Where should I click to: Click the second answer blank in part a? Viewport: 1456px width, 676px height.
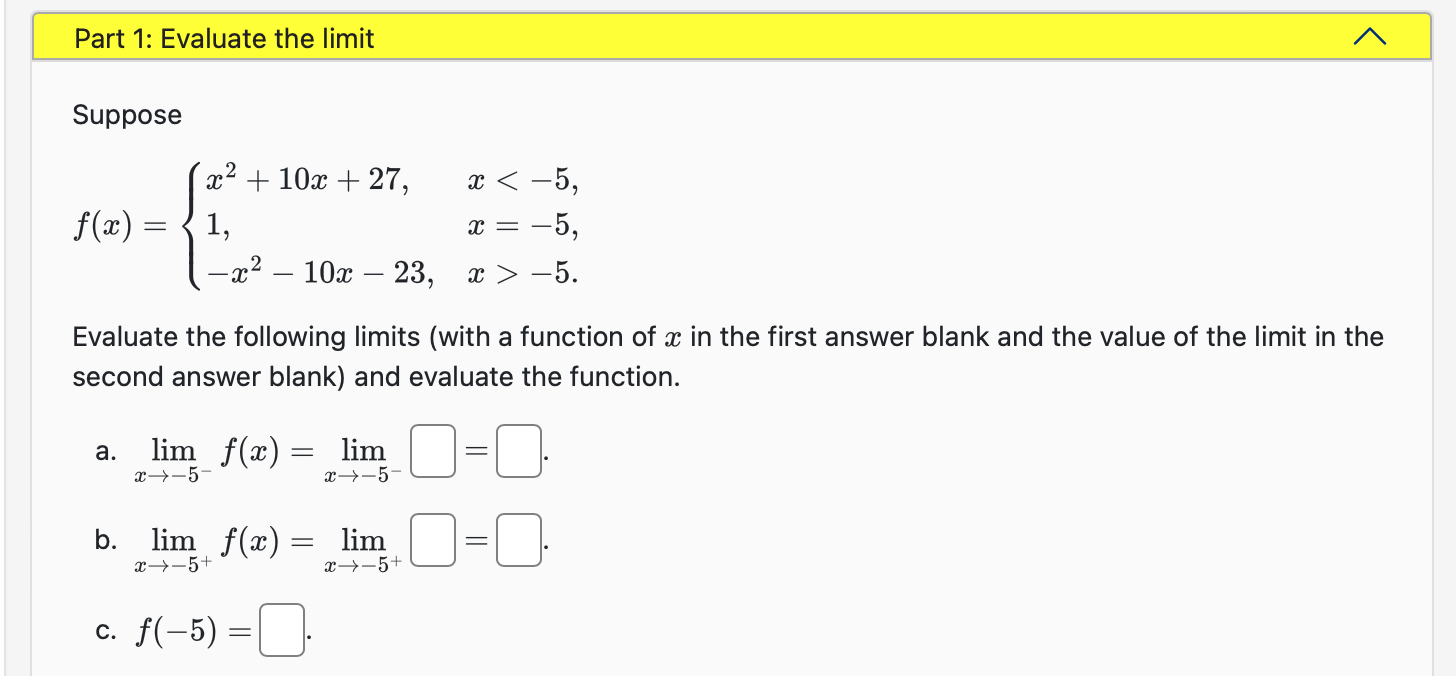[x=517, y=452]
